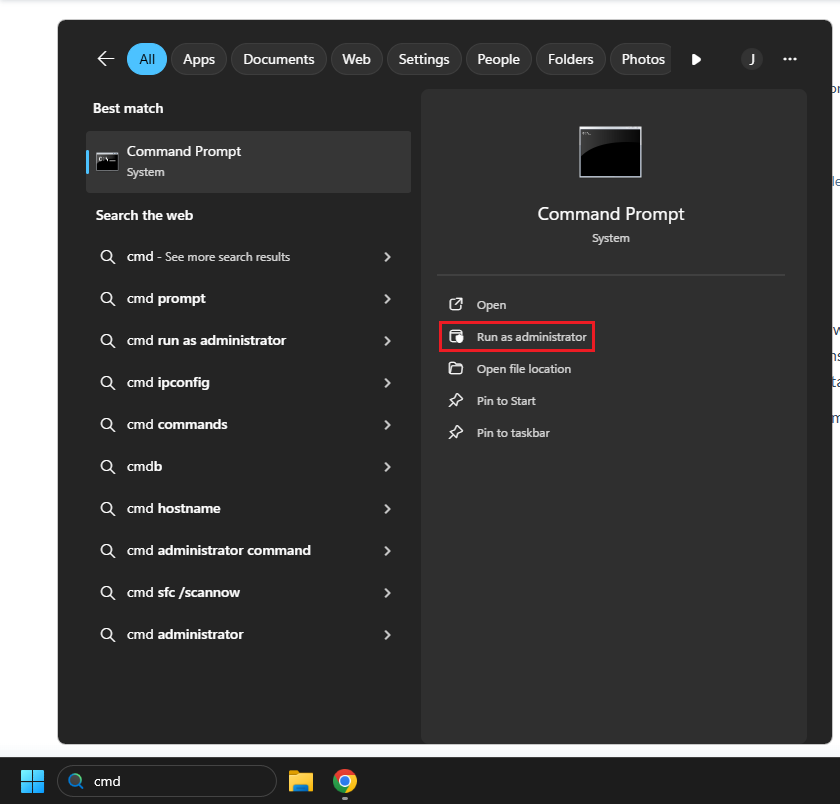The height and width of the screenshot is (804, 840).
Task: Open the Start menu from the taskbar
Action: (x=31, y=780)
